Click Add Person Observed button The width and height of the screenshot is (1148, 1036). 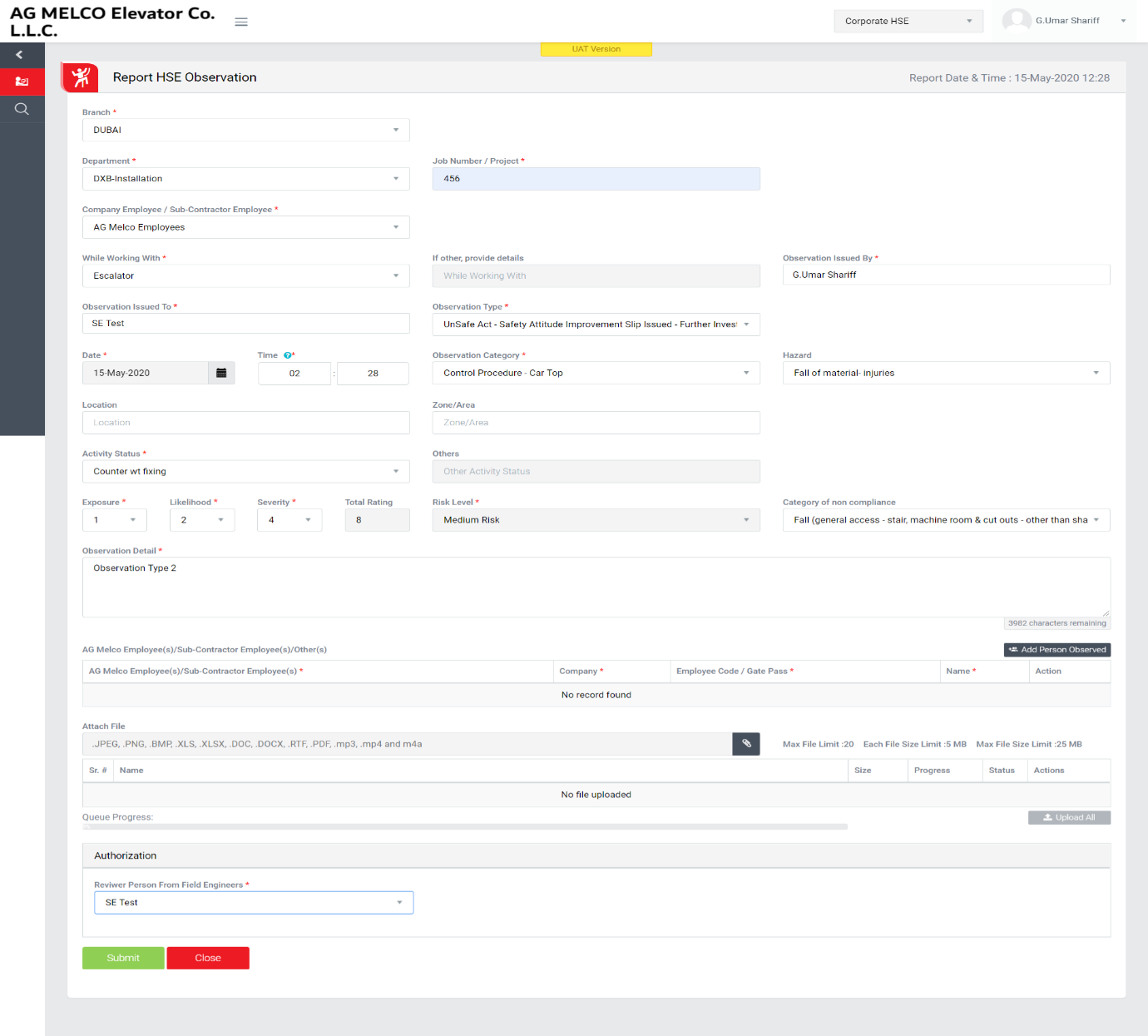(x=1056, y=650)
